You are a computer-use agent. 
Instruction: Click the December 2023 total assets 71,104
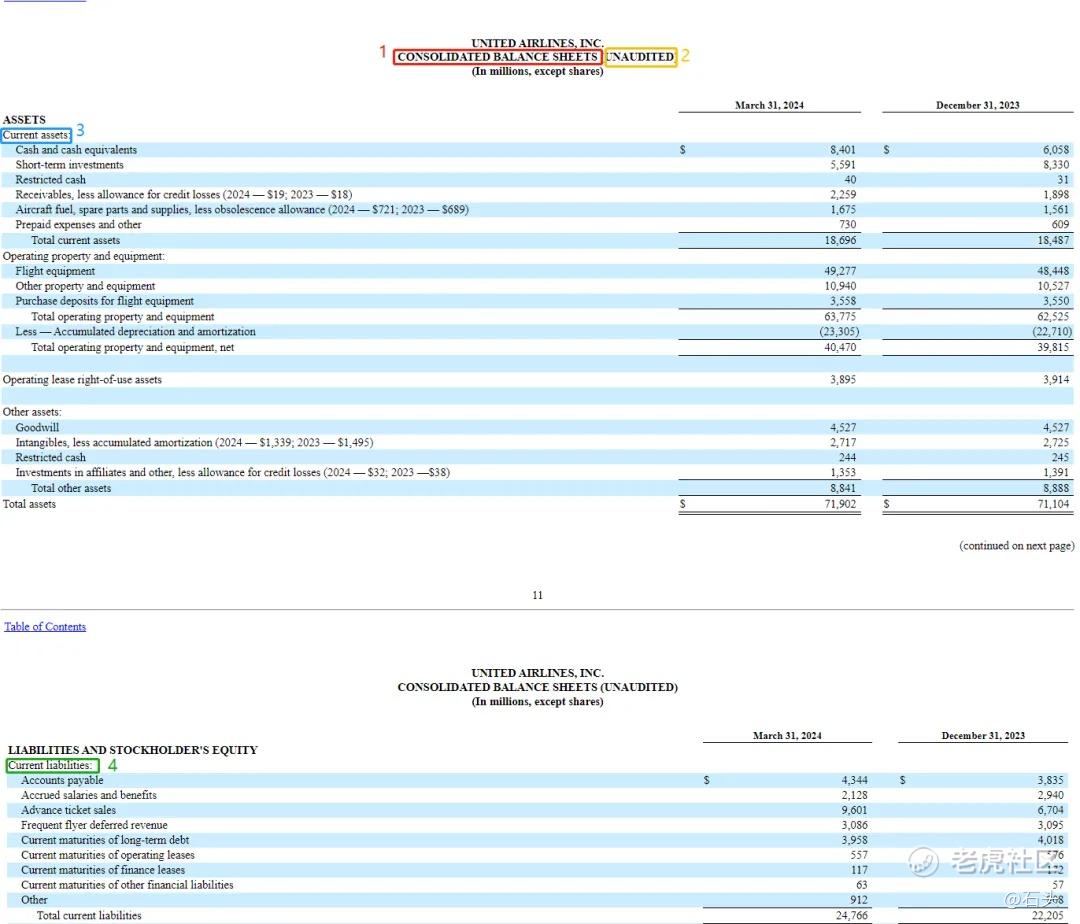point(1053,504)
